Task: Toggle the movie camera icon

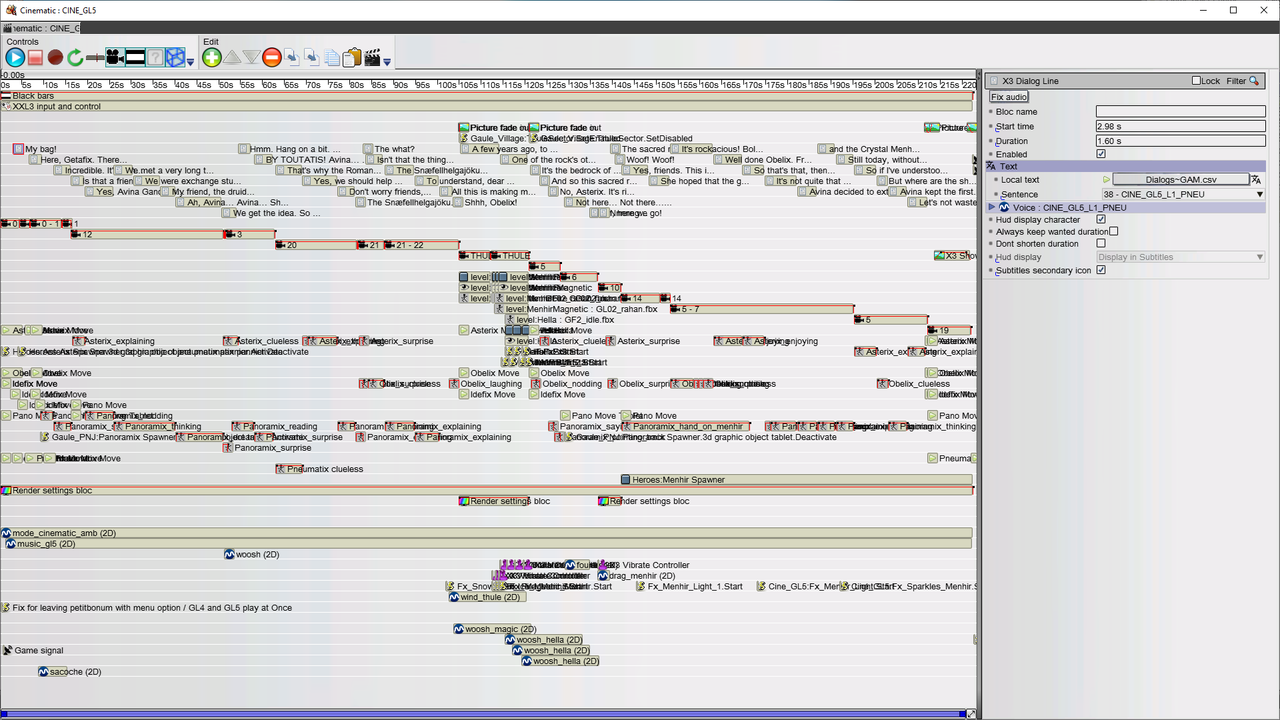Action: coord(114,58)
